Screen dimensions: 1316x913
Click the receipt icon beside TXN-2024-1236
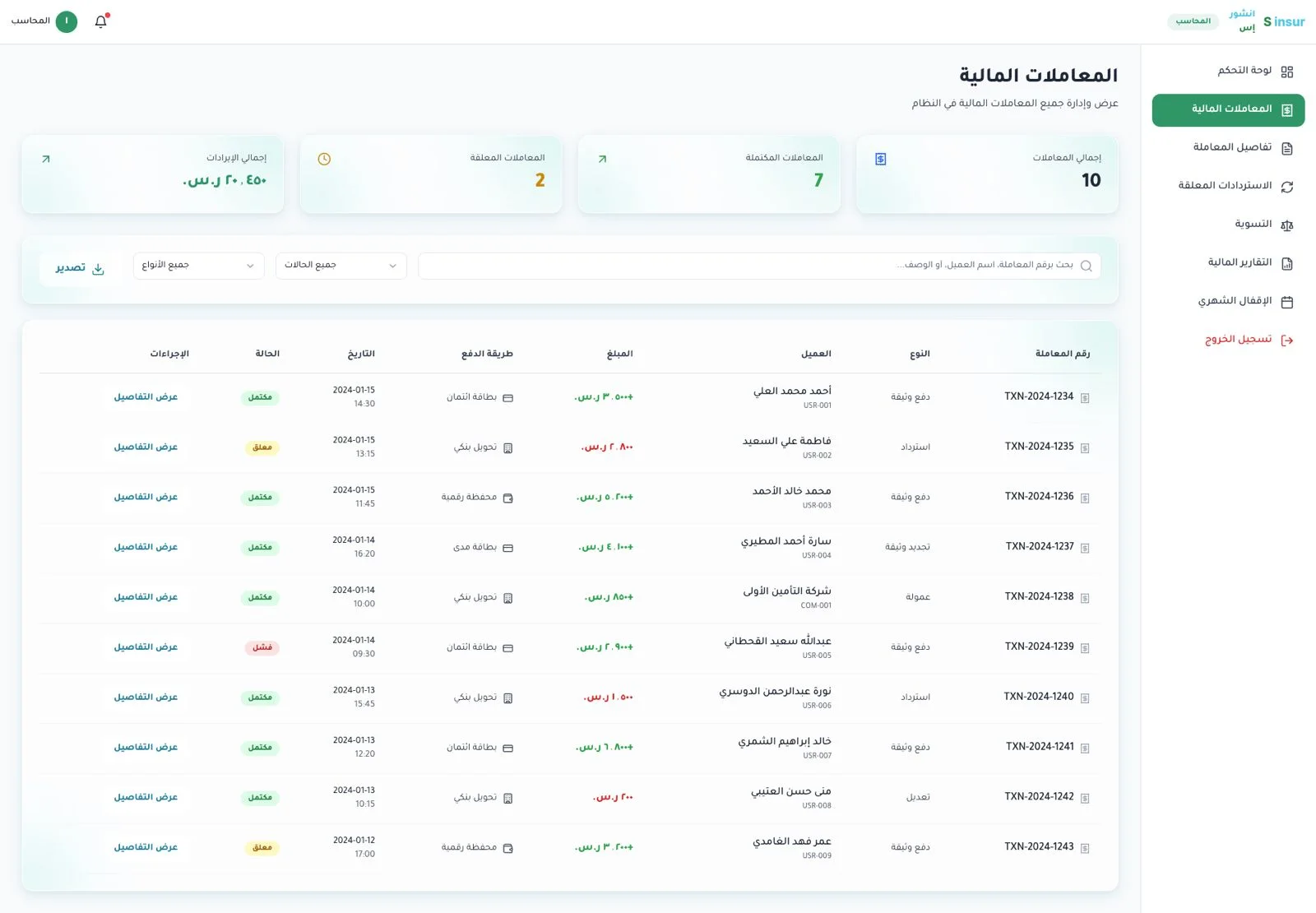(1085, 498)
